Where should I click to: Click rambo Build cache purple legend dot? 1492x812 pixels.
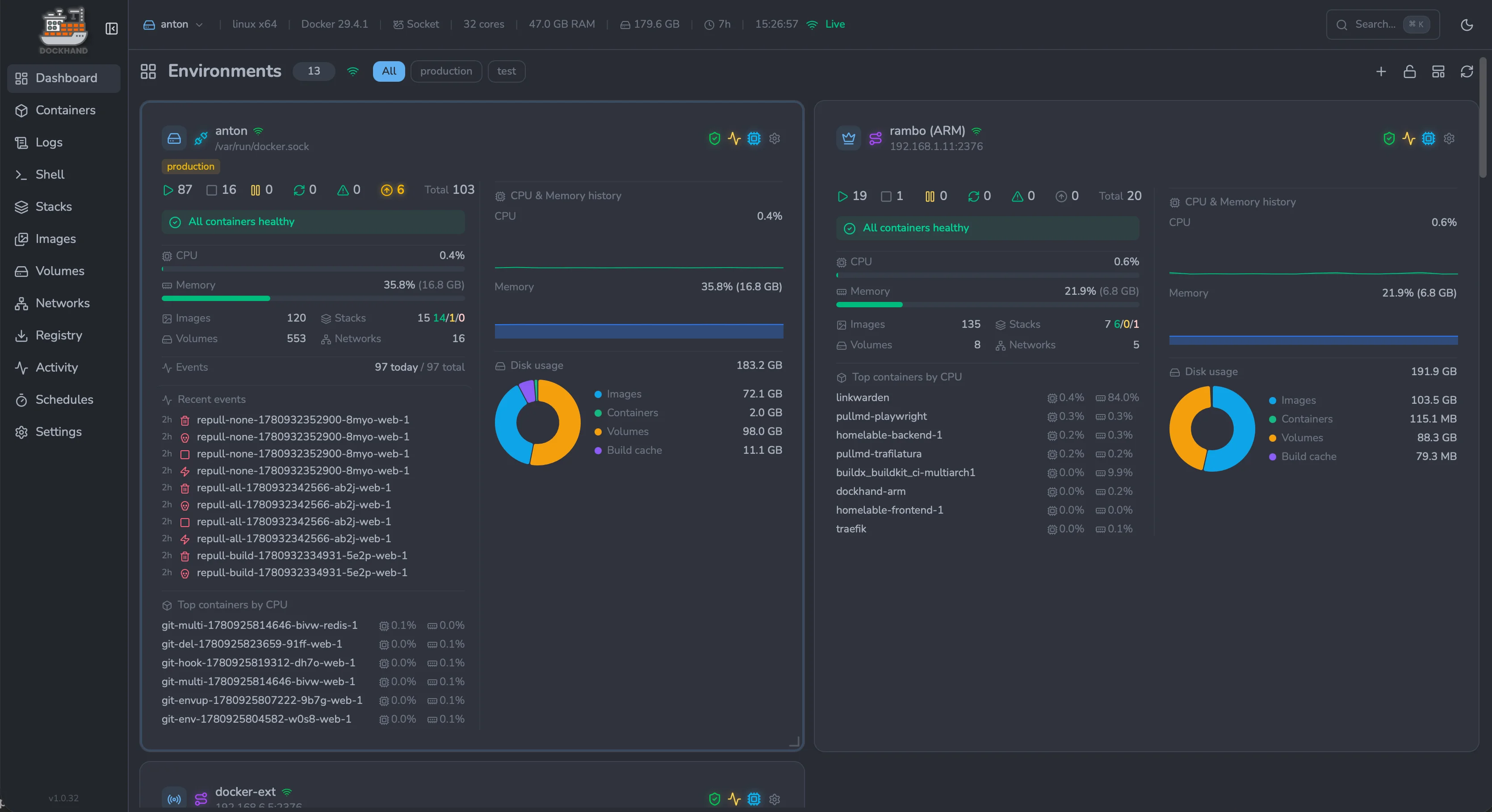coord(1273,457)
